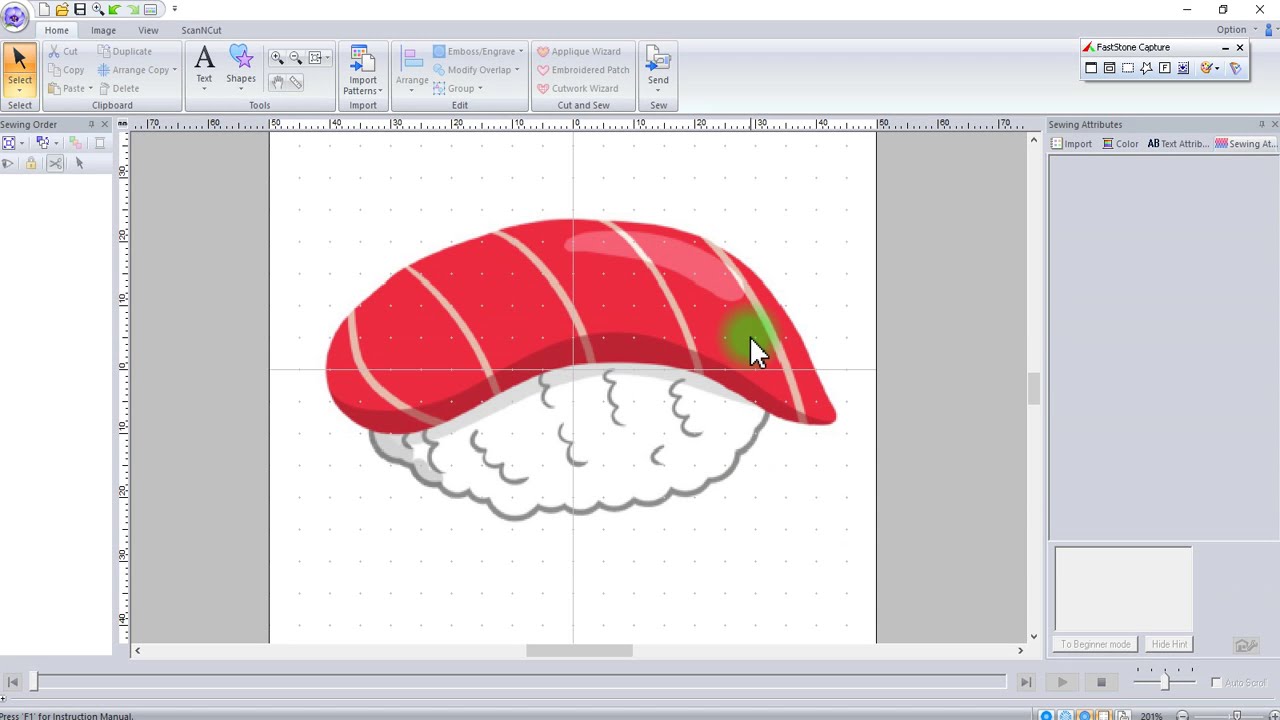Capture scrolling window in FastStone Capture

pyautogui.click(x=1183, y=68)
